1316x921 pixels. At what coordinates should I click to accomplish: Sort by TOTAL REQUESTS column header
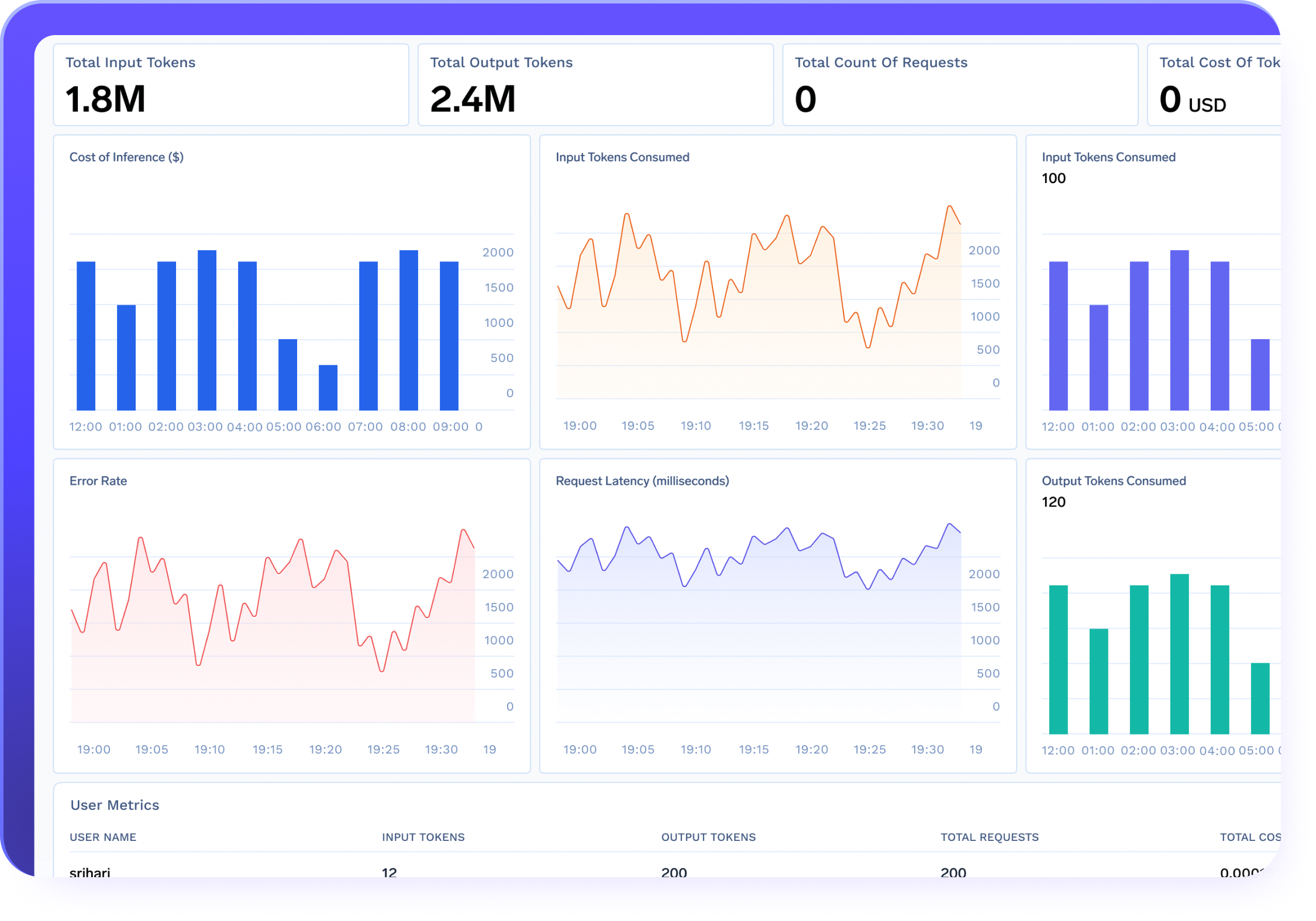point(989,837)
